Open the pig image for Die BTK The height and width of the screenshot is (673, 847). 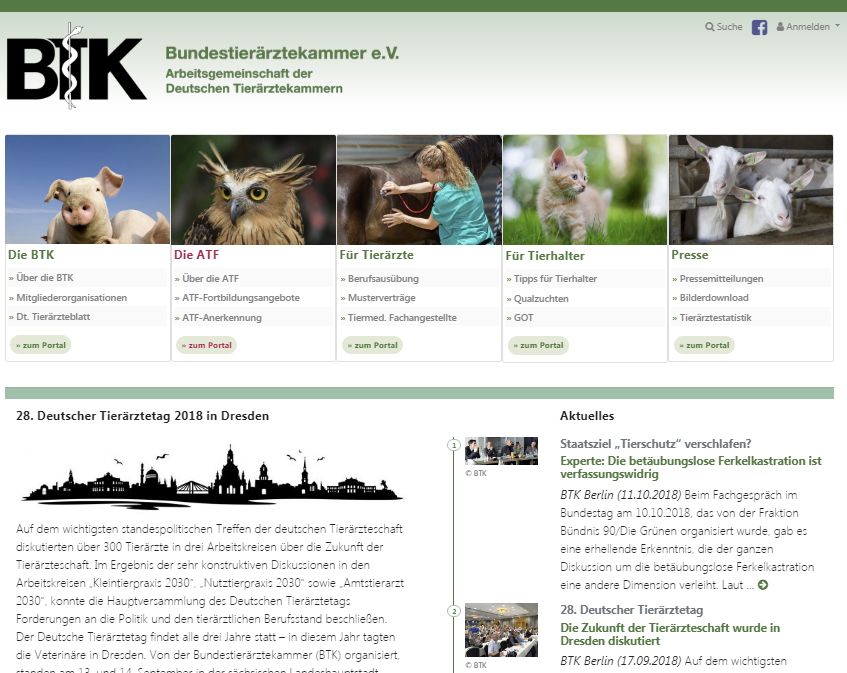(88, 190)
